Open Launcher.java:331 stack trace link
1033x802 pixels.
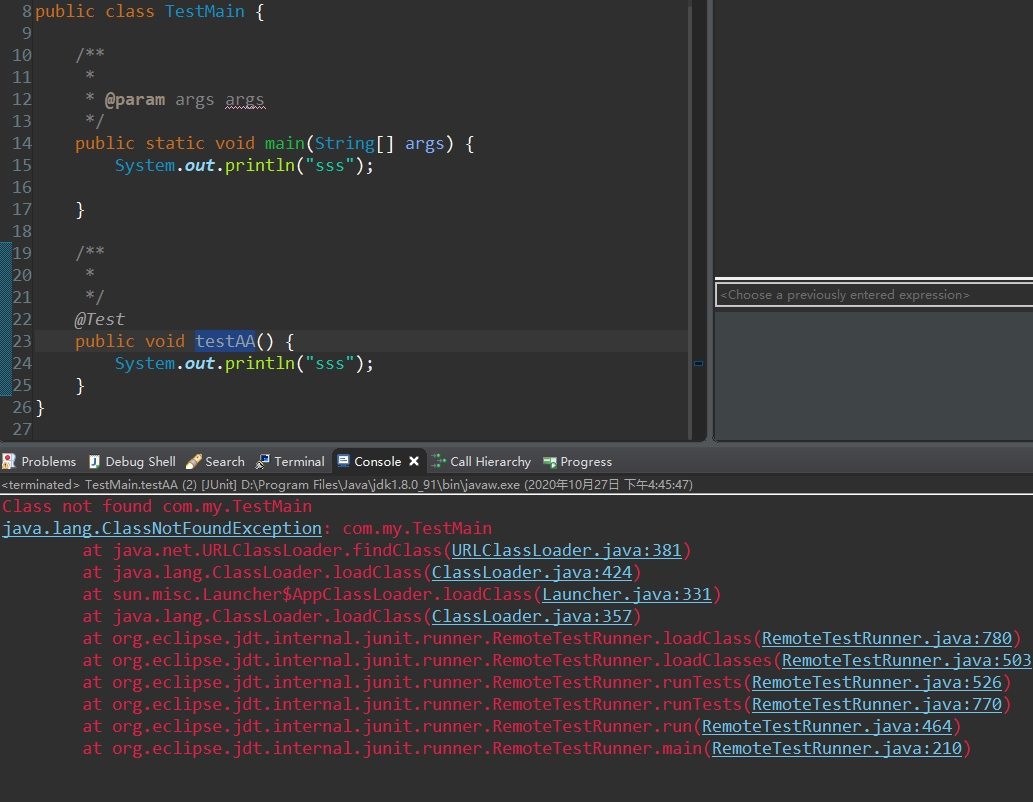pyautogui.click(x=627, y=594)
